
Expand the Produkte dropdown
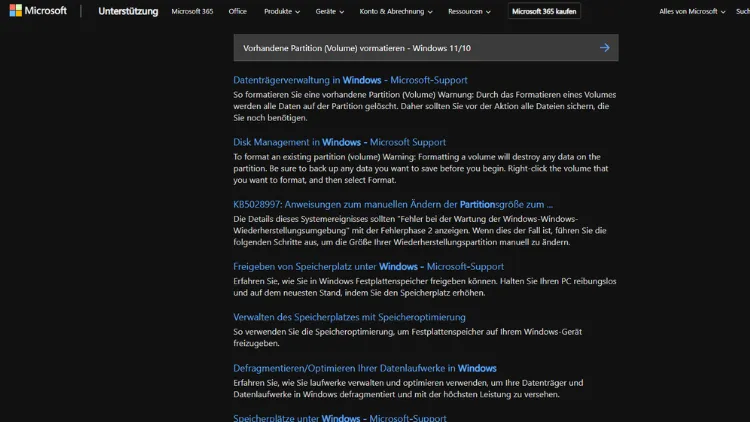click(282, 11)
